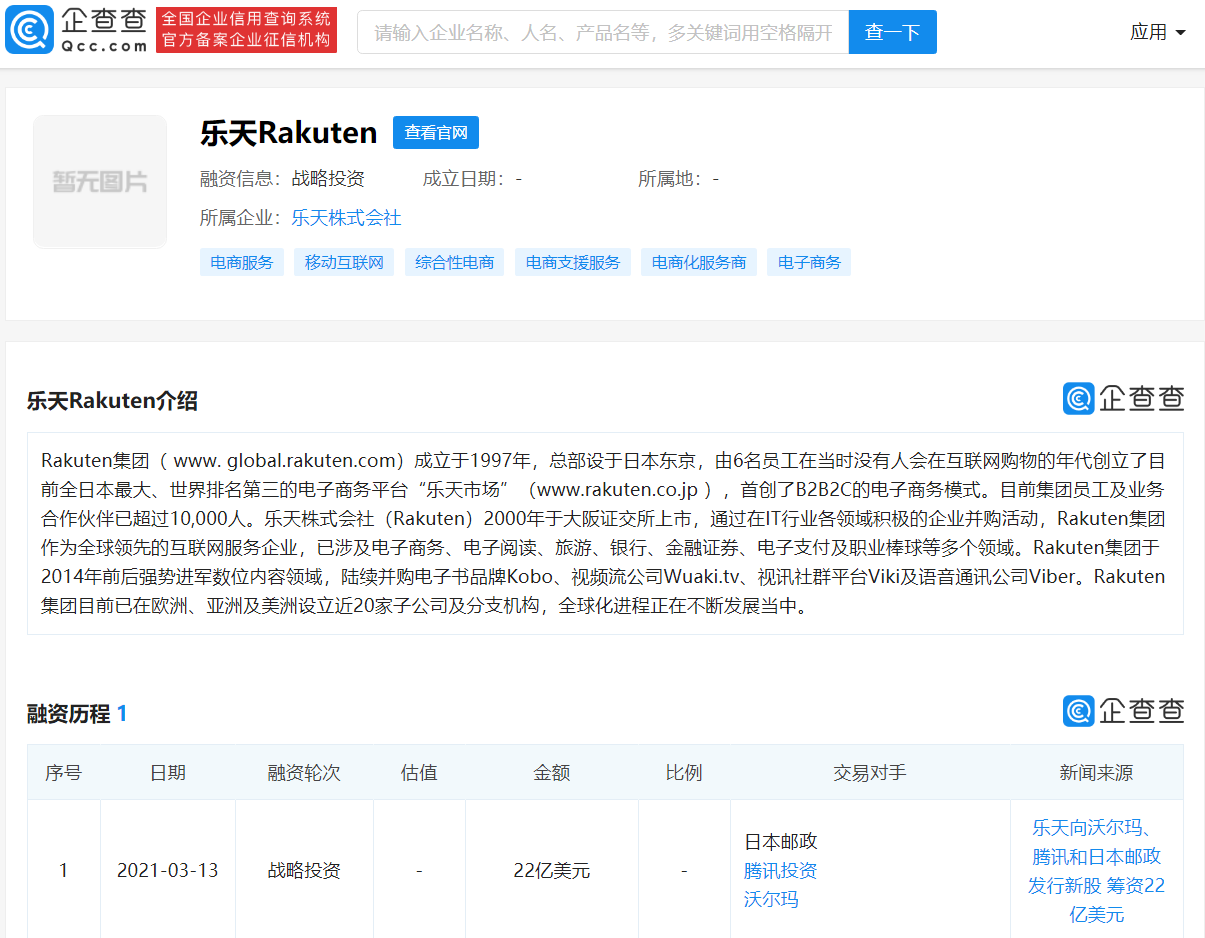Click the 乐天Rakuten company title

pyautogui.click(x=289, y=133)
